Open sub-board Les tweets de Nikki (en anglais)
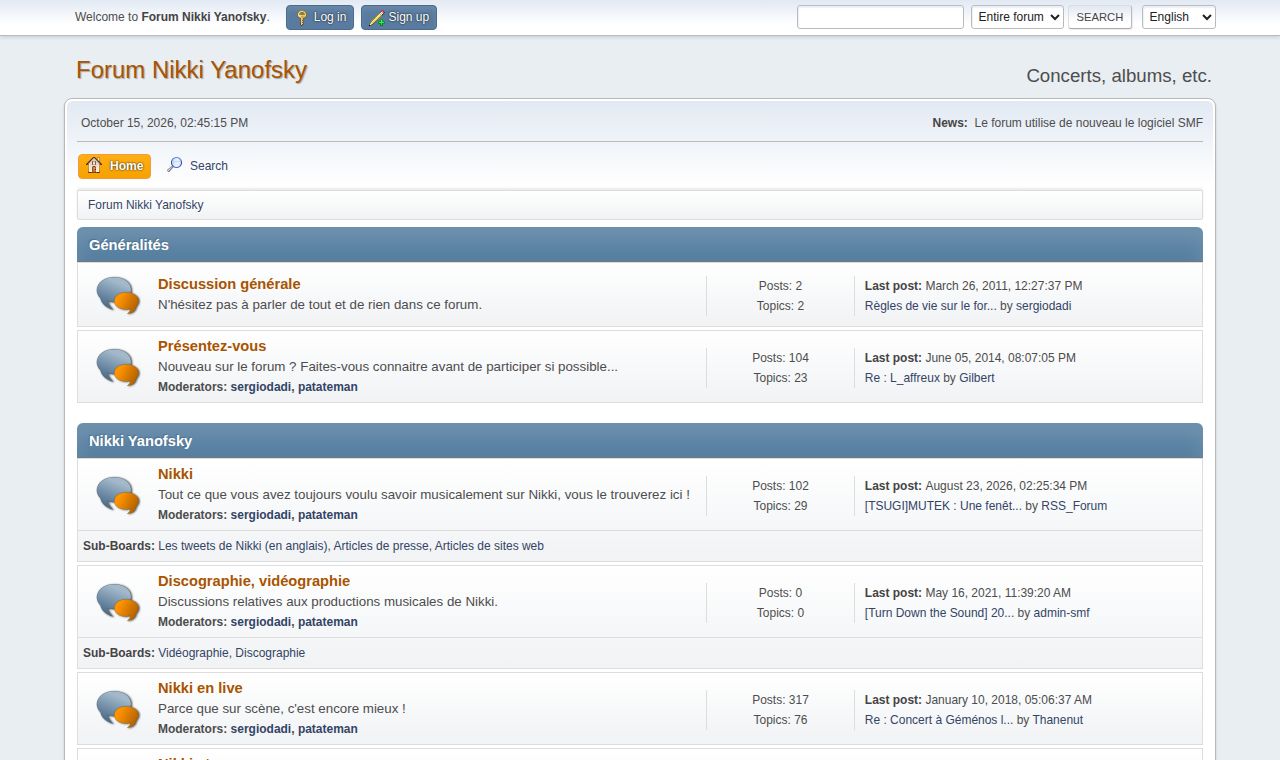 click(243, 546)
